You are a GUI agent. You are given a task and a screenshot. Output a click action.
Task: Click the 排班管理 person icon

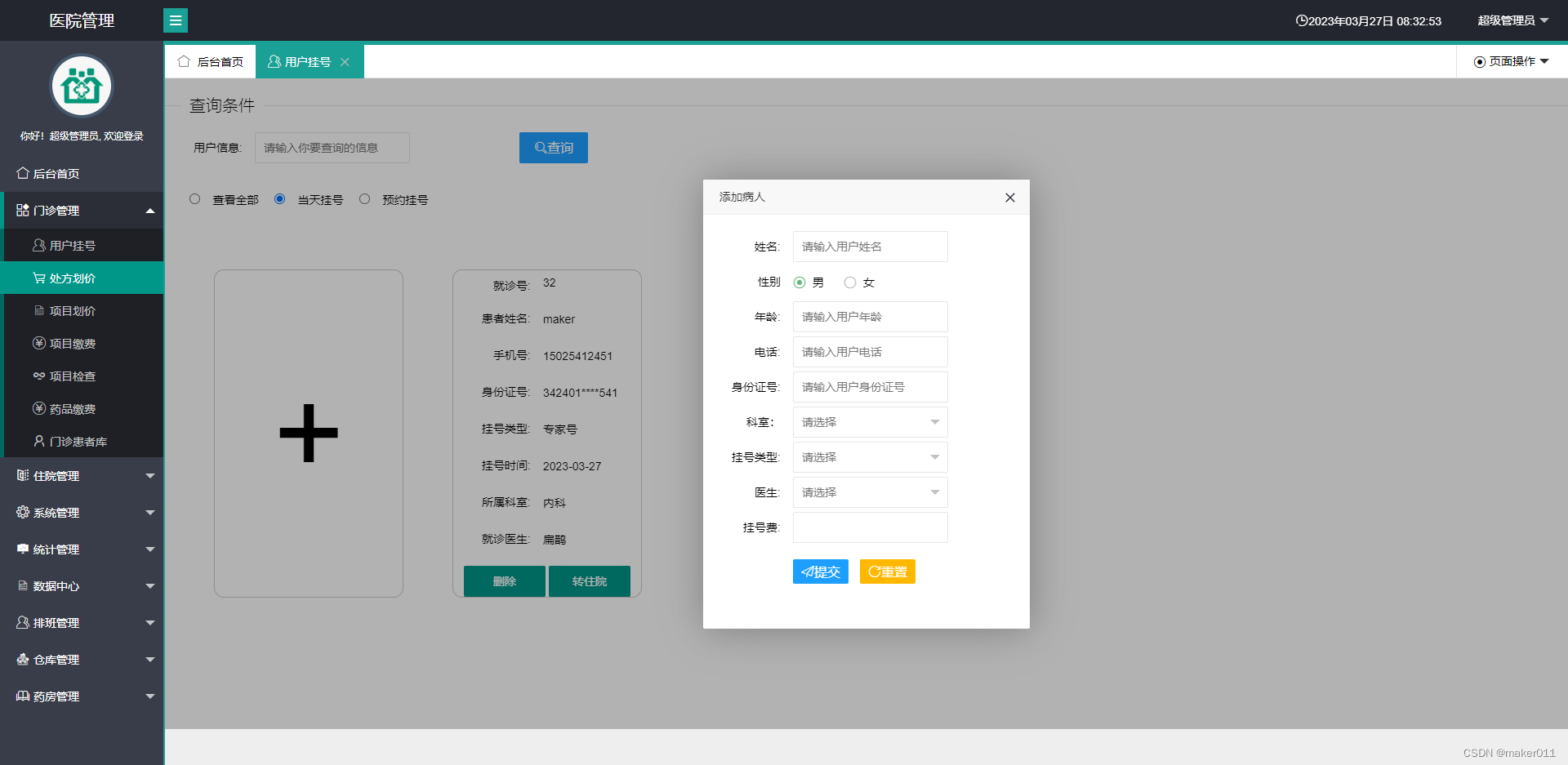pyautogui.click(x=23, y=622)
